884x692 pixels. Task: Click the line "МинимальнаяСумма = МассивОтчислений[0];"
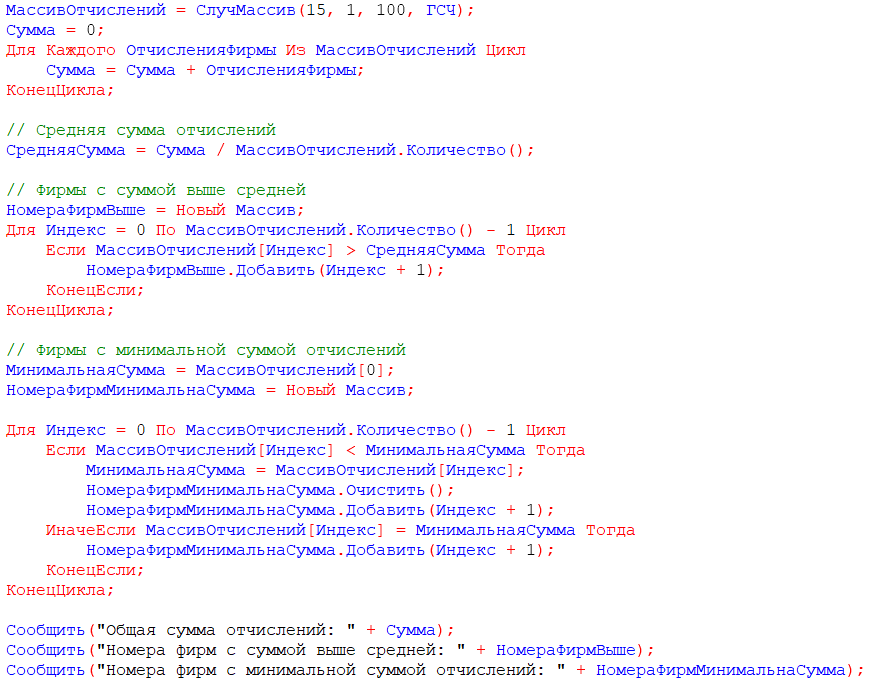point(200,371)
